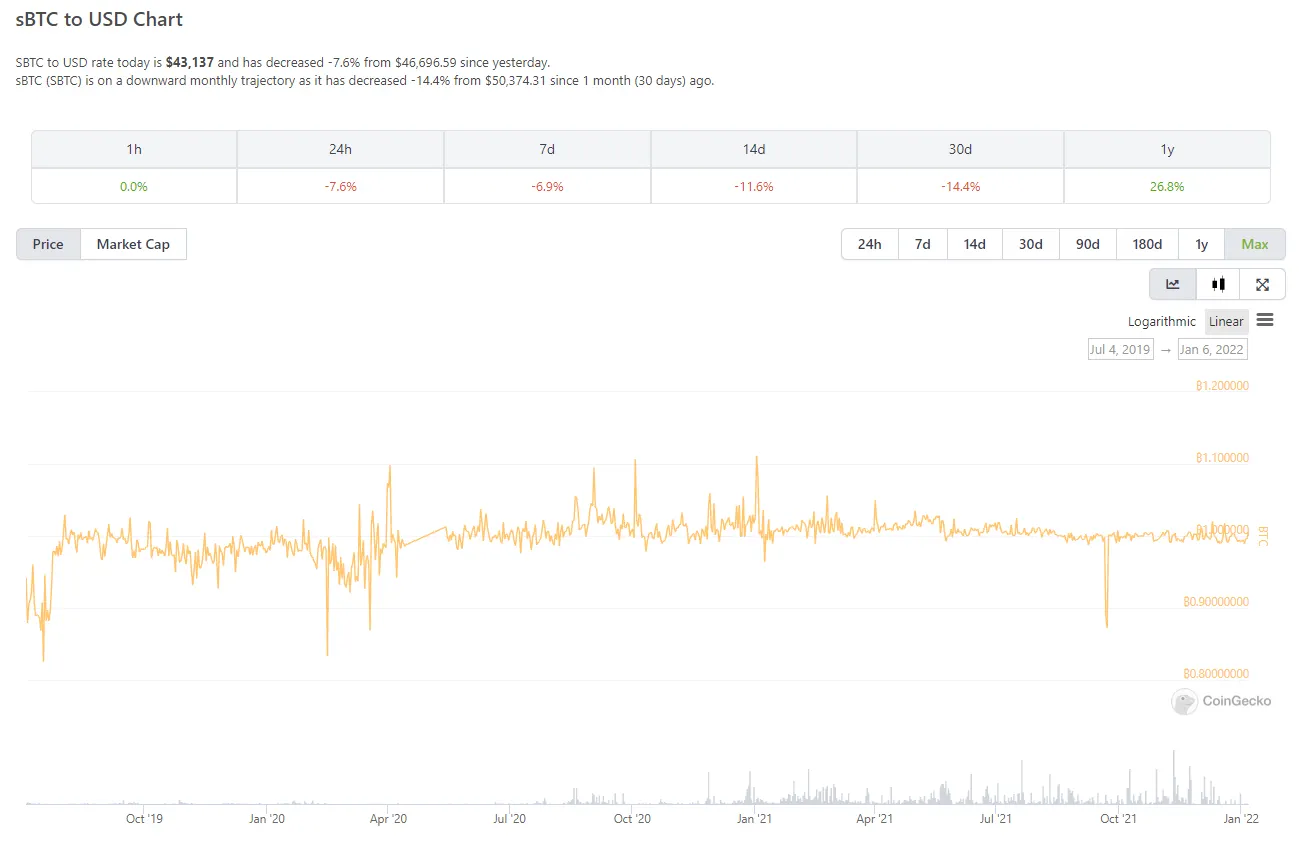Screen dimensions: 1299x845
Task: Click the -6.9% 7d change value
Action: [547, 186]
